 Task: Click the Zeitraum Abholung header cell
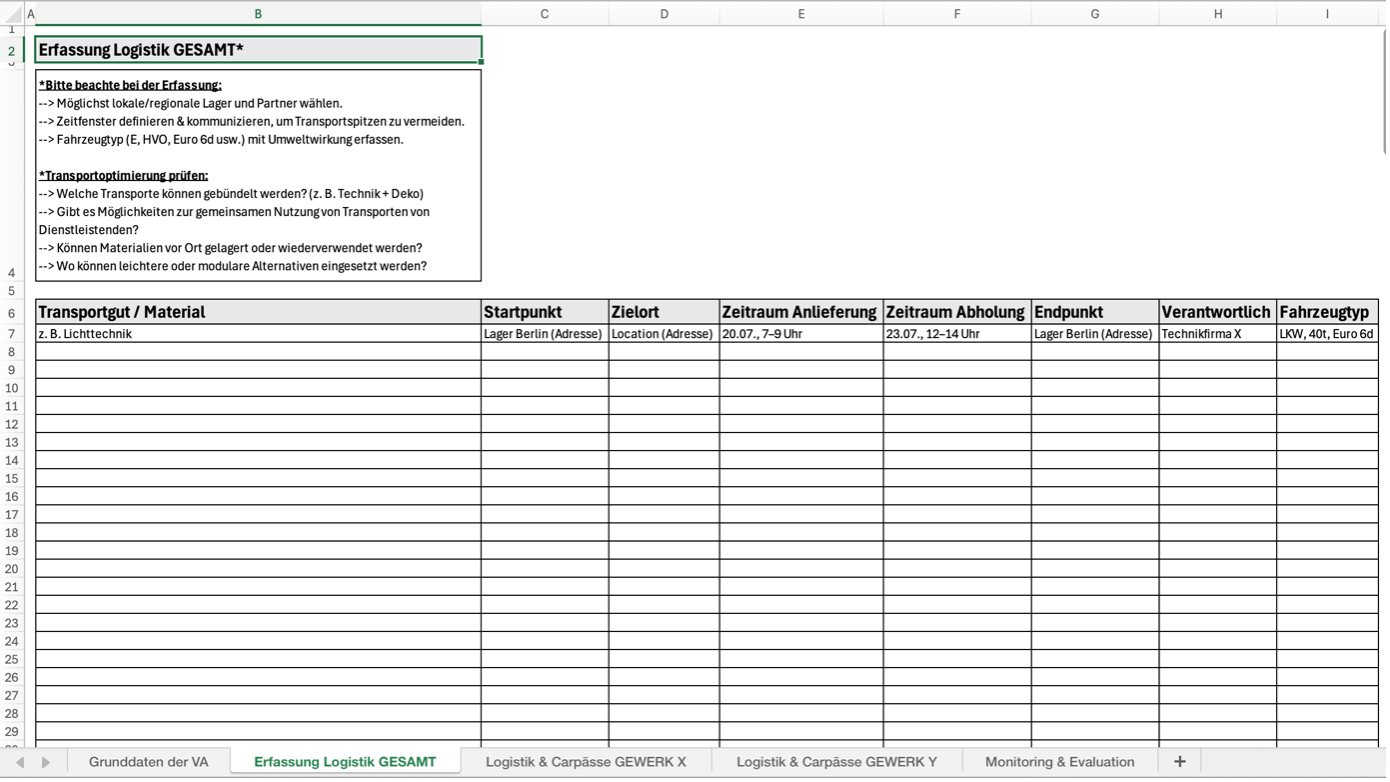pos(957,312)
